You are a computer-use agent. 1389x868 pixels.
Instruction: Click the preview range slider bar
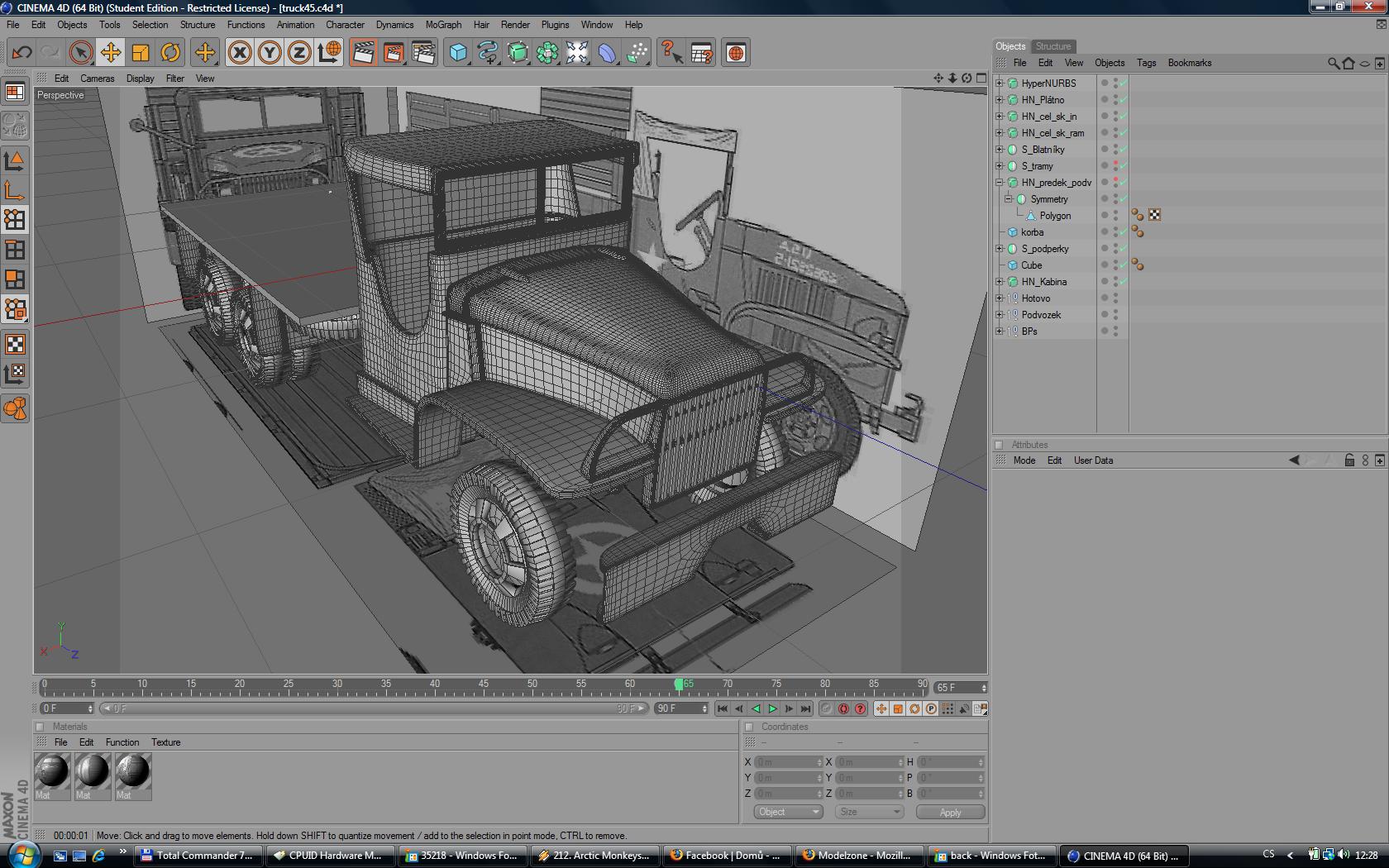374,708
